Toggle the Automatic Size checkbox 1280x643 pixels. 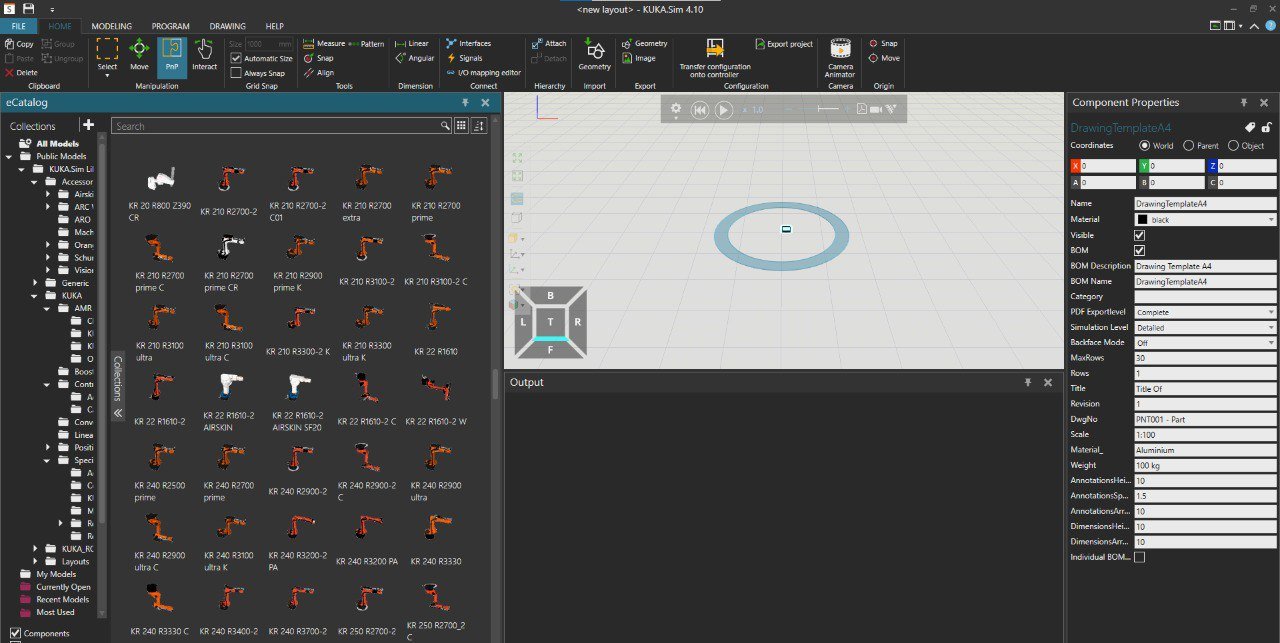[x=234, y=59]
